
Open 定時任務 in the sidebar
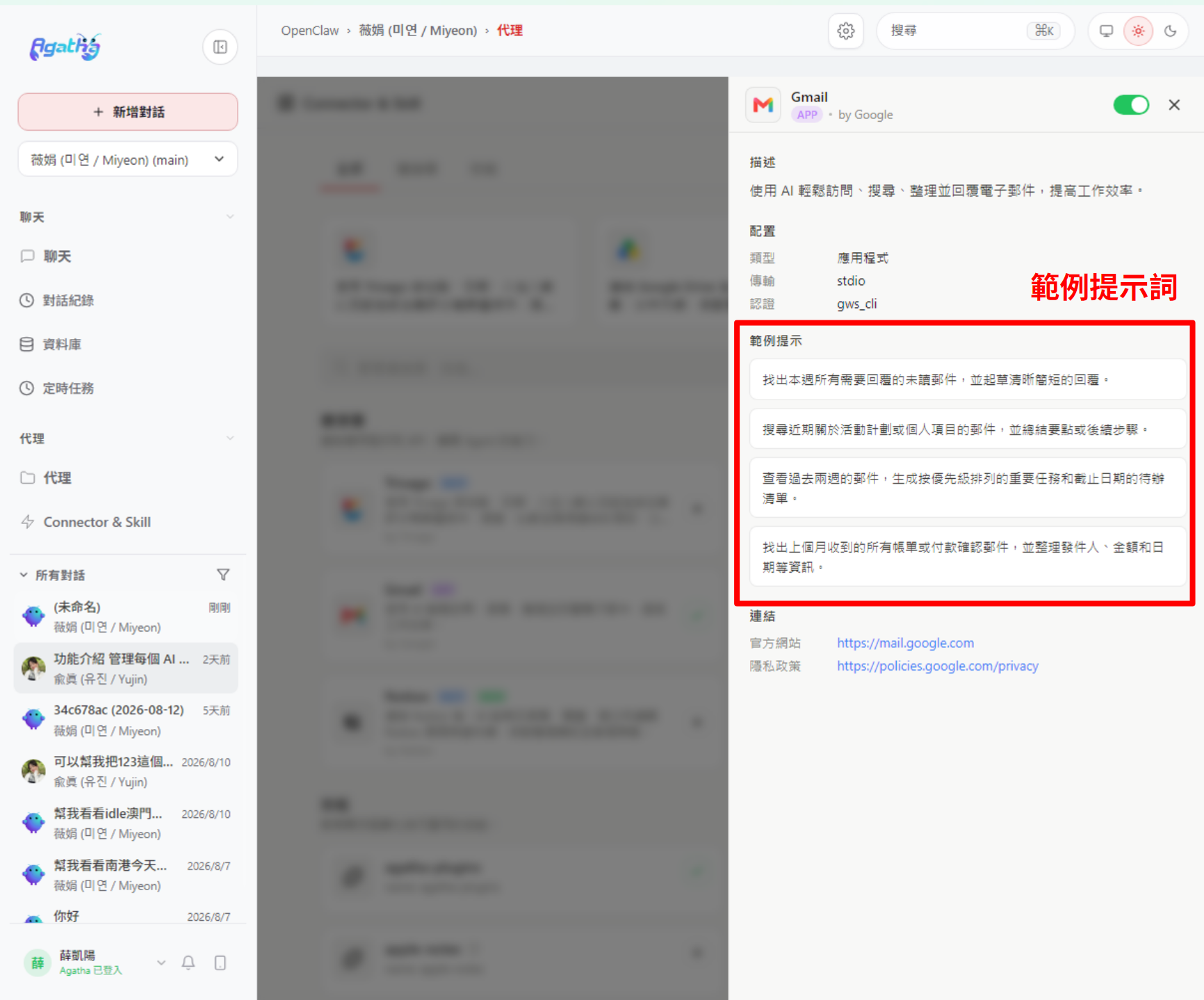[x=128, y=388]
